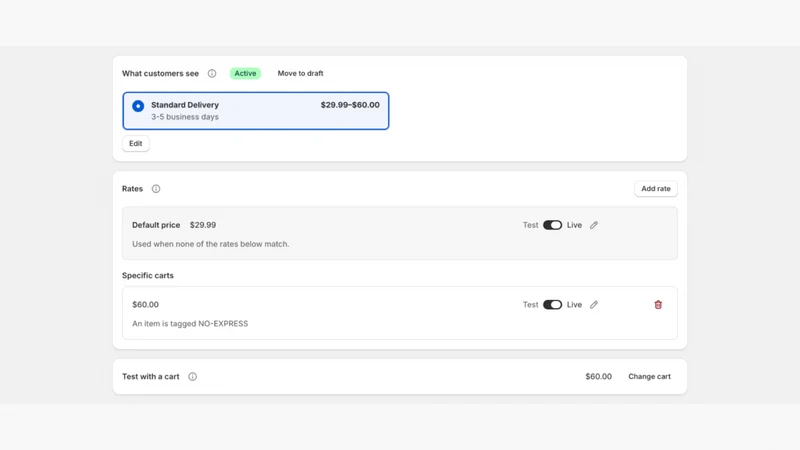This screenshot has width=800, height=450.
Task: Edit the Default price rate with the pencil icon
Action: [594, 225]
